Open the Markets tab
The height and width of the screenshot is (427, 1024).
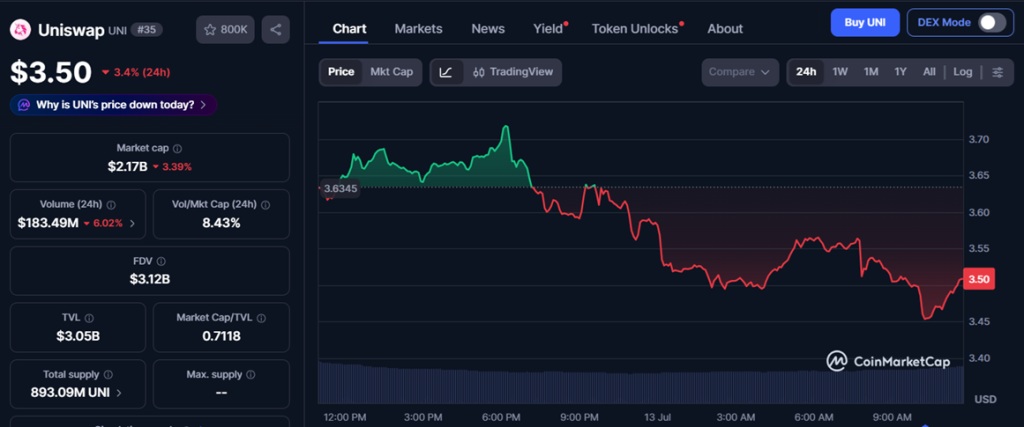coord(419,29)
